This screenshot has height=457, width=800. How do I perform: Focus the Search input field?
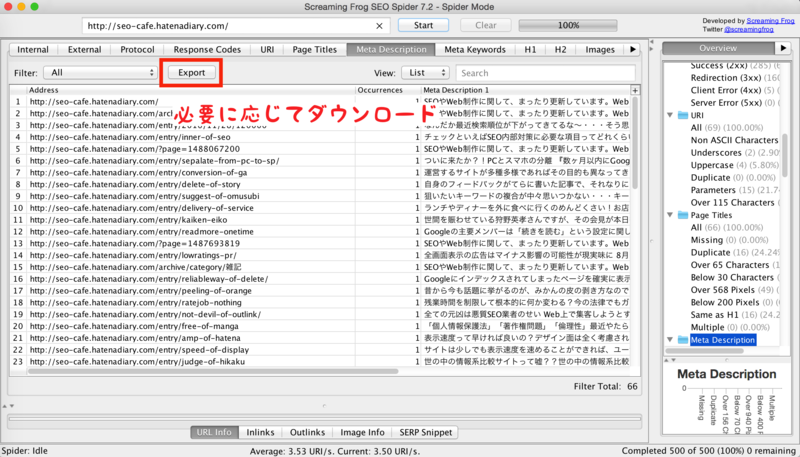coord(545,73)
